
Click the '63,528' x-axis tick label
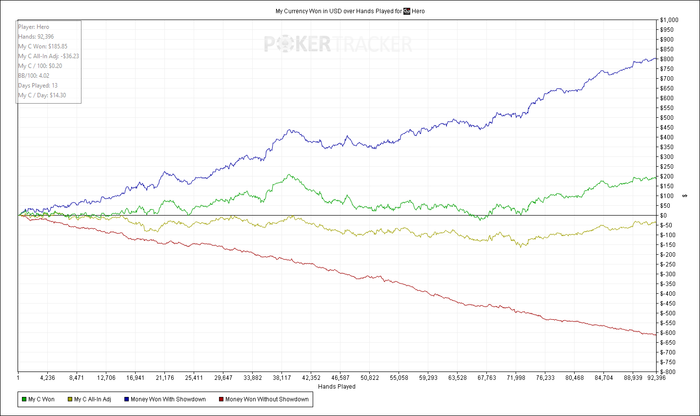[x=458, y=378]
